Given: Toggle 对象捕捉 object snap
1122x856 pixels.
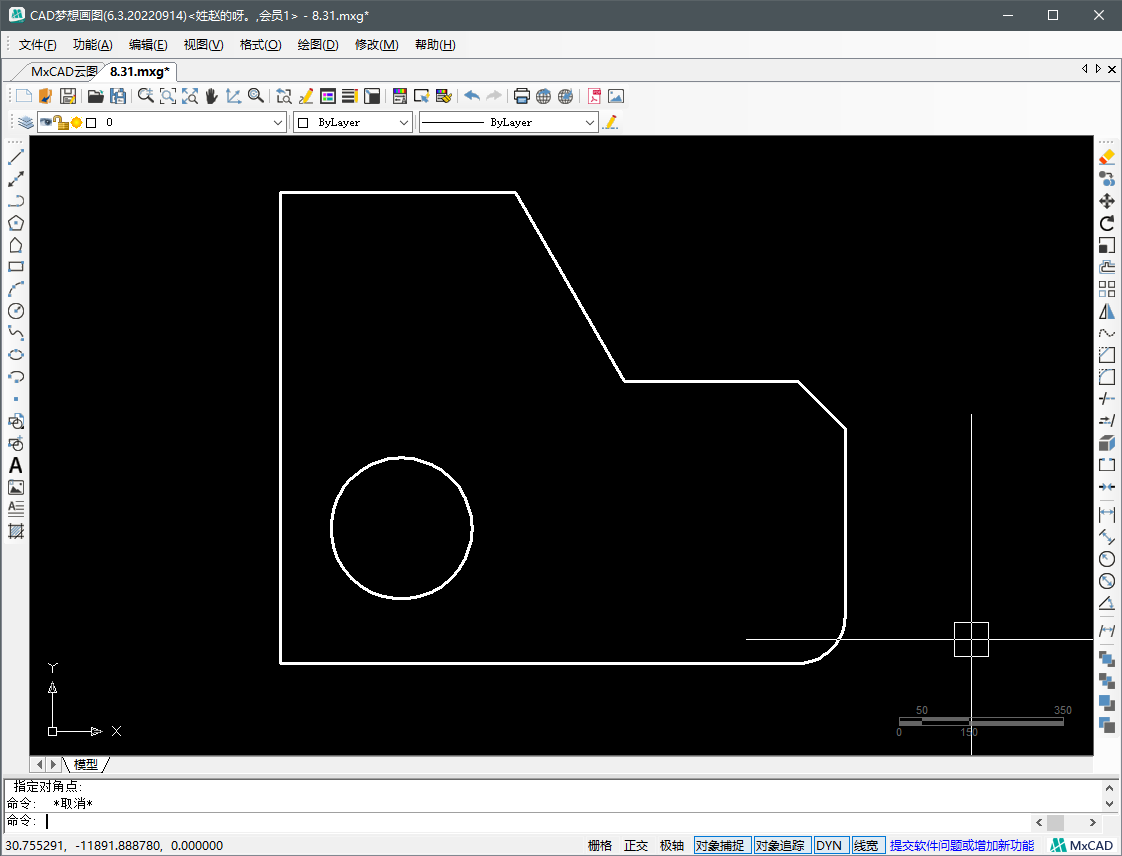Looking at the screenshot, I should click(722, 845).
